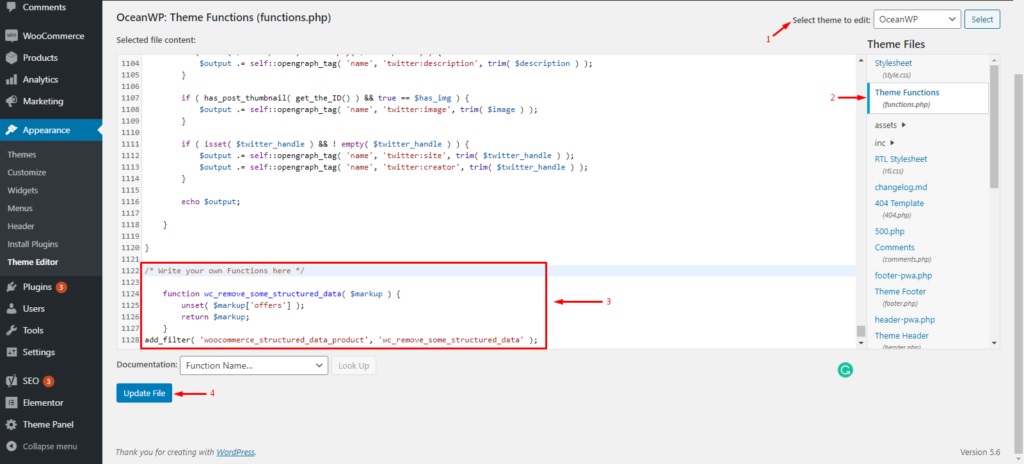
Task: Click the Users person icon
Action: click(11, 308)
